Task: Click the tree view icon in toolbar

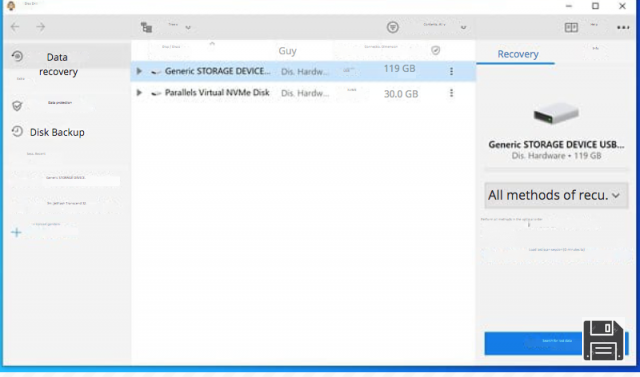Action: point(146,27)
